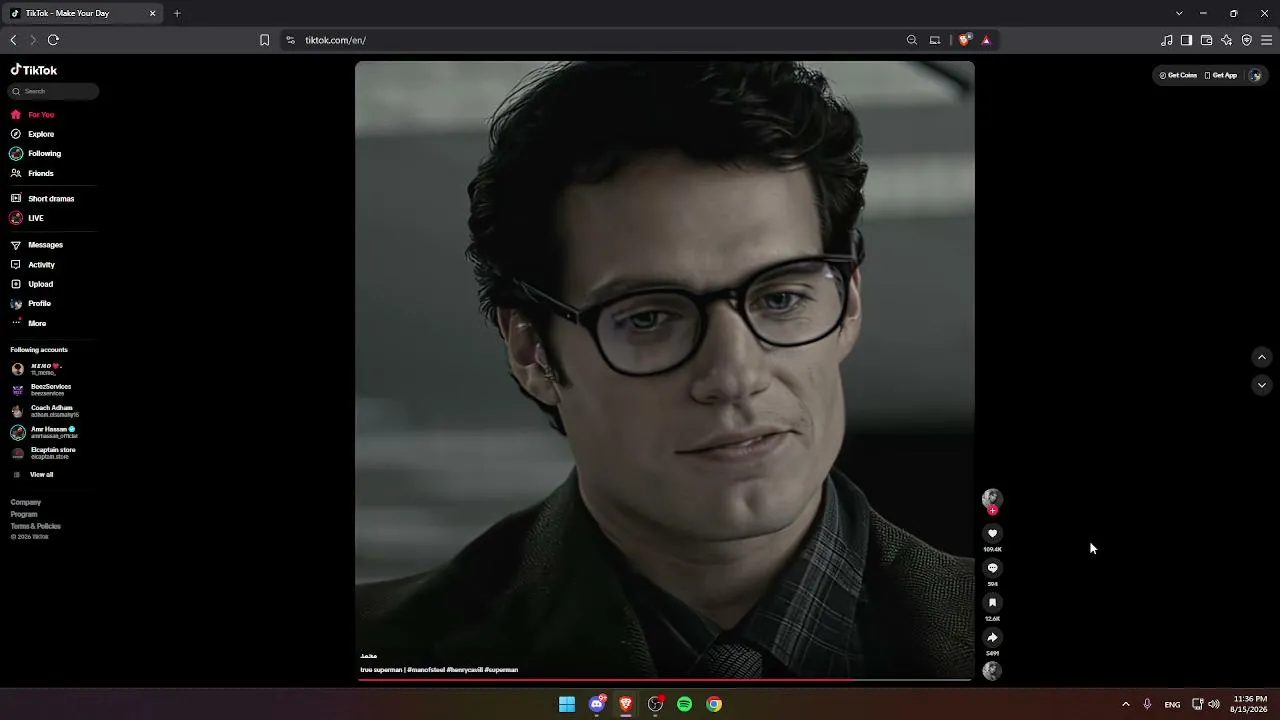Screen dimensions: 1280x720
Task: Click the #superman hashtag
Action: pyautogui.click(x=501, y=670)
